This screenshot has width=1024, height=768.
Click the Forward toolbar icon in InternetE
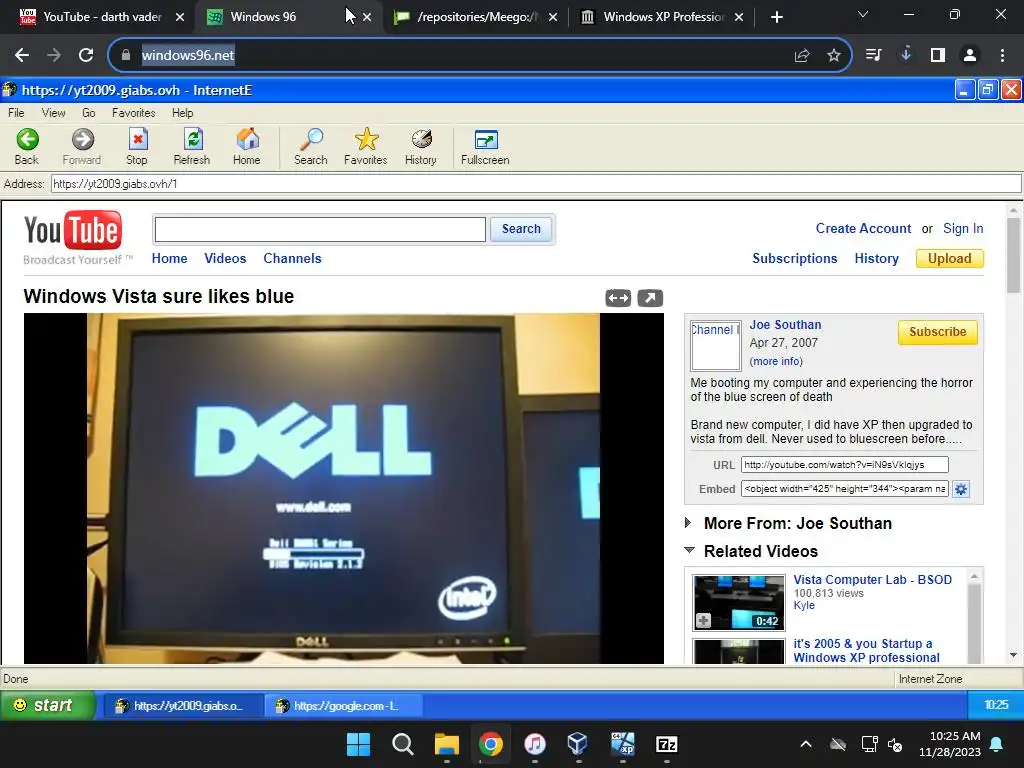[x=82, y=139]
